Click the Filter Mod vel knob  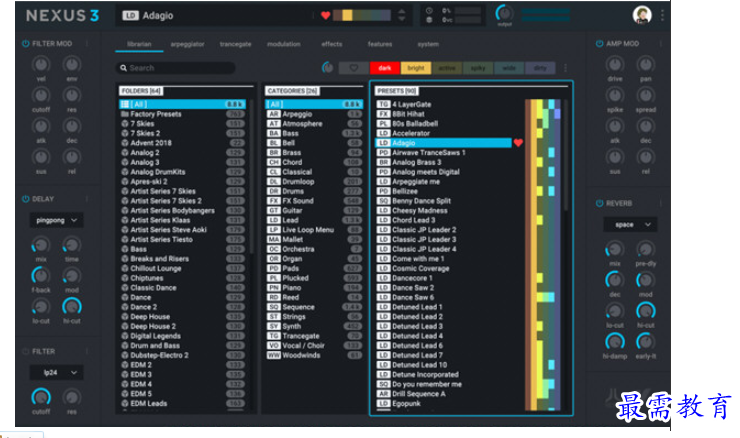[x=41, y=65]
